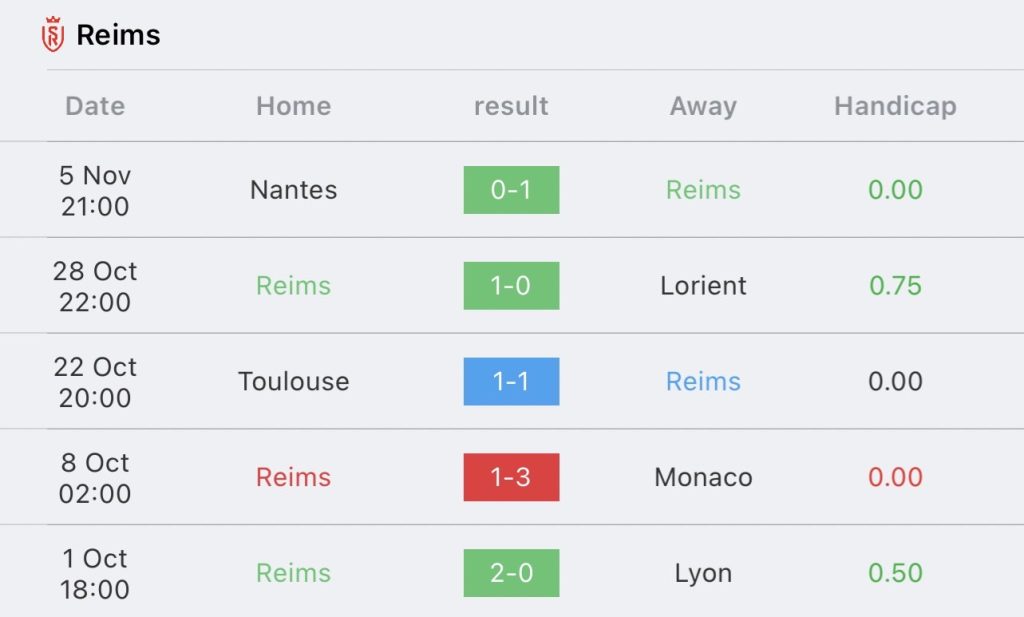Open the red 1-3 loss result badge
The height and width of the screenshot is (617, 1024).
click(x=511, y=477)
